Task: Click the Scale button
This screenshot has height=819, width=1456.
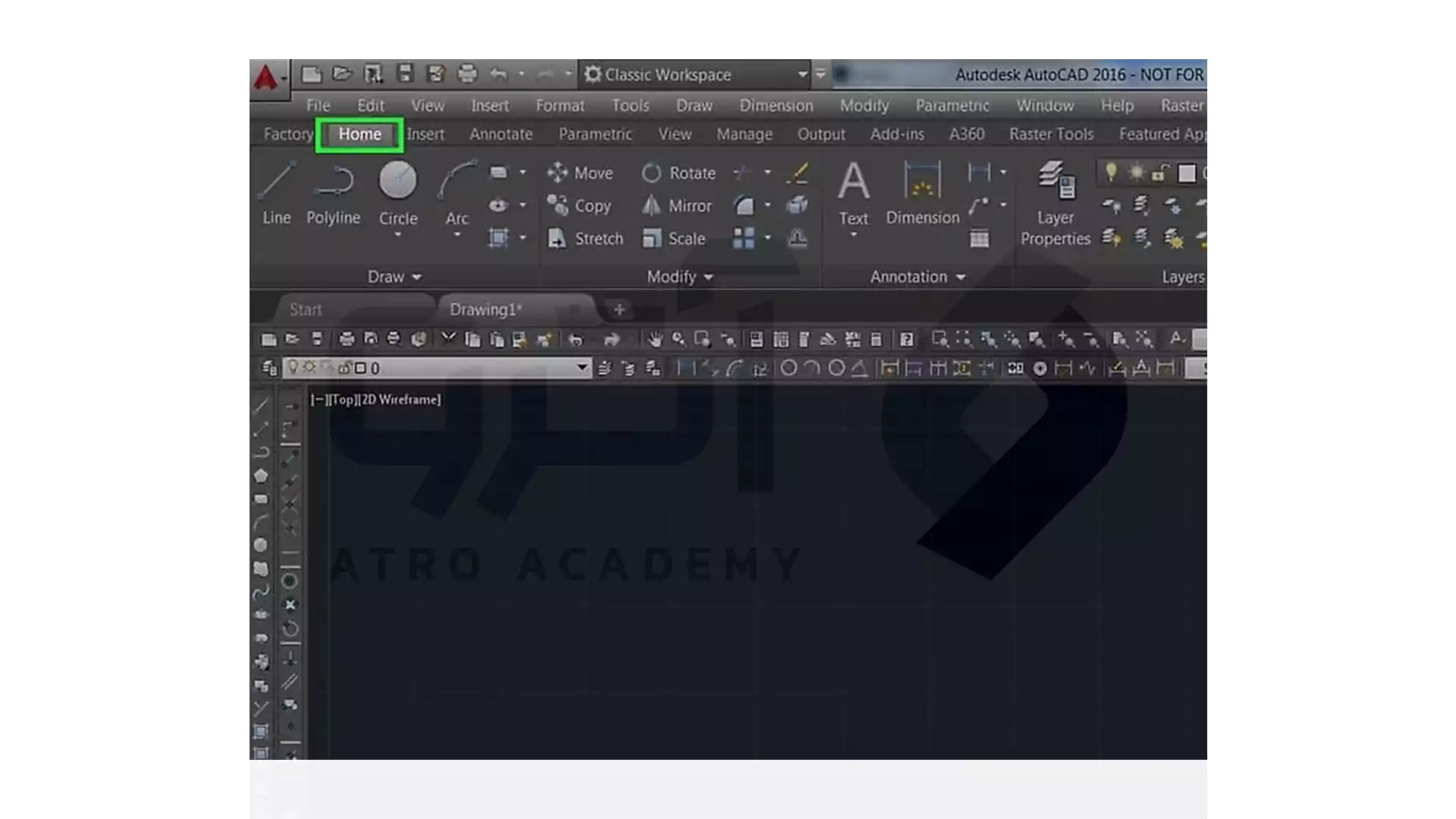Action: (673, 238)
